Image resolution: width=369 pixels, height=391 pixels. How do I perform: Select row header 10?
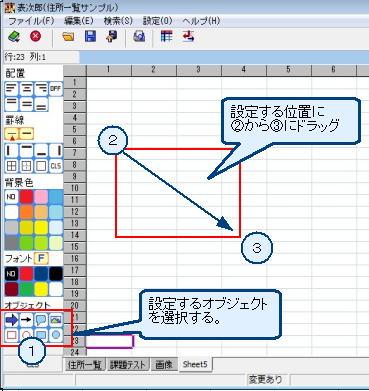pyautogui.click(x=75, y=188)
